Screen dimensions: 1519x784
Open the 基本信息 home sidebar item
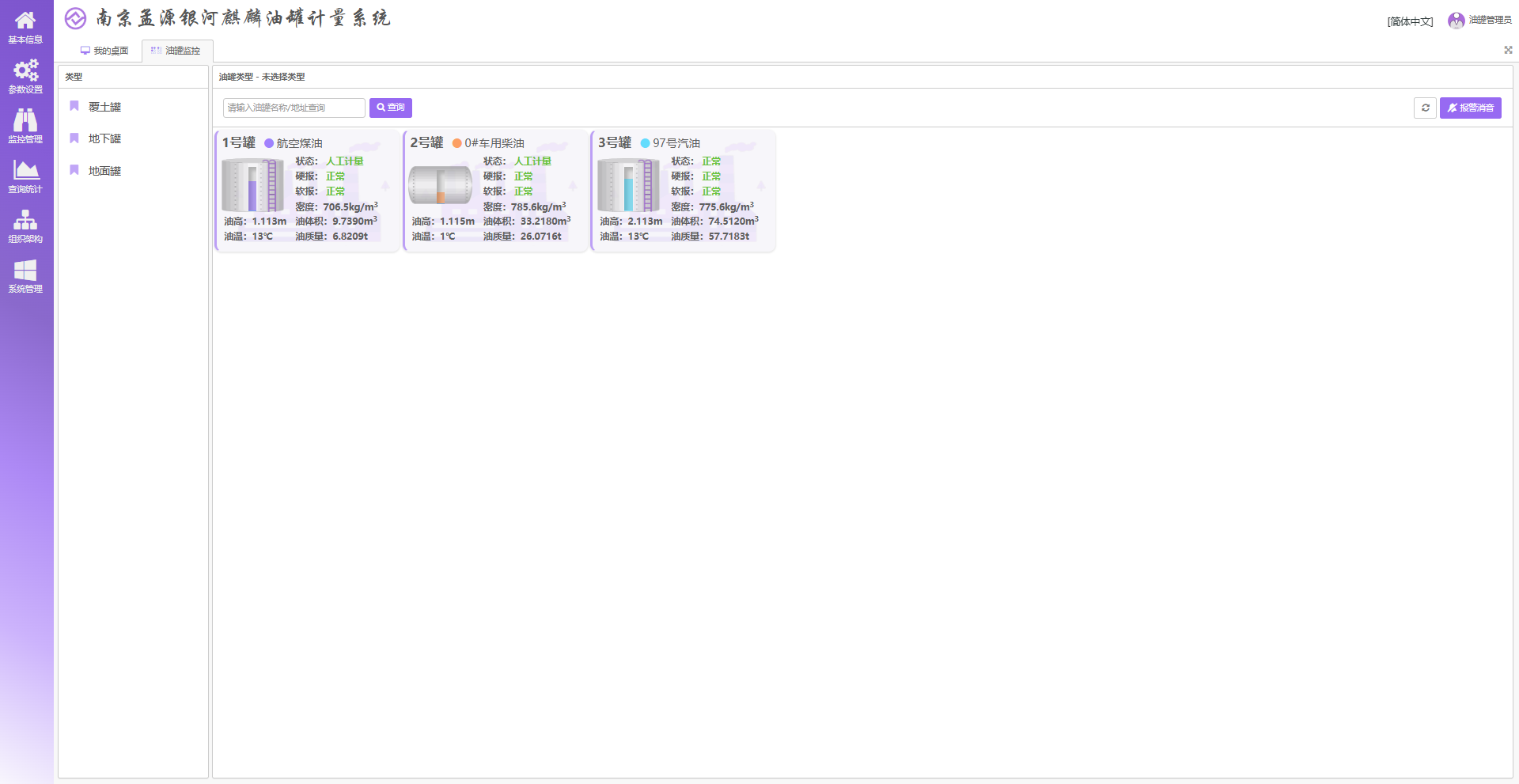25,27
